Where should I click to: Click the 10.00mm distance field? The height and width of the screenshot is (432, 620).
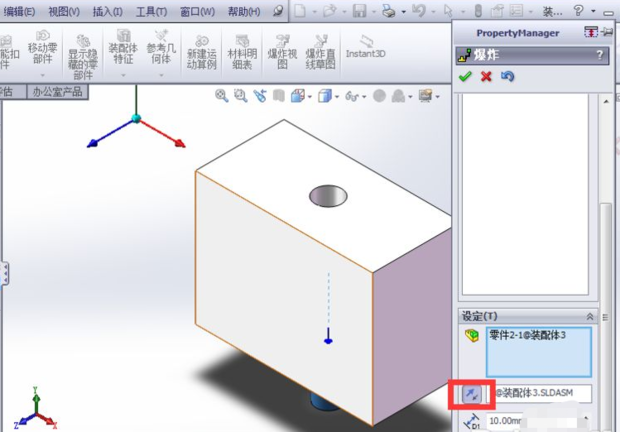[534, 421]
